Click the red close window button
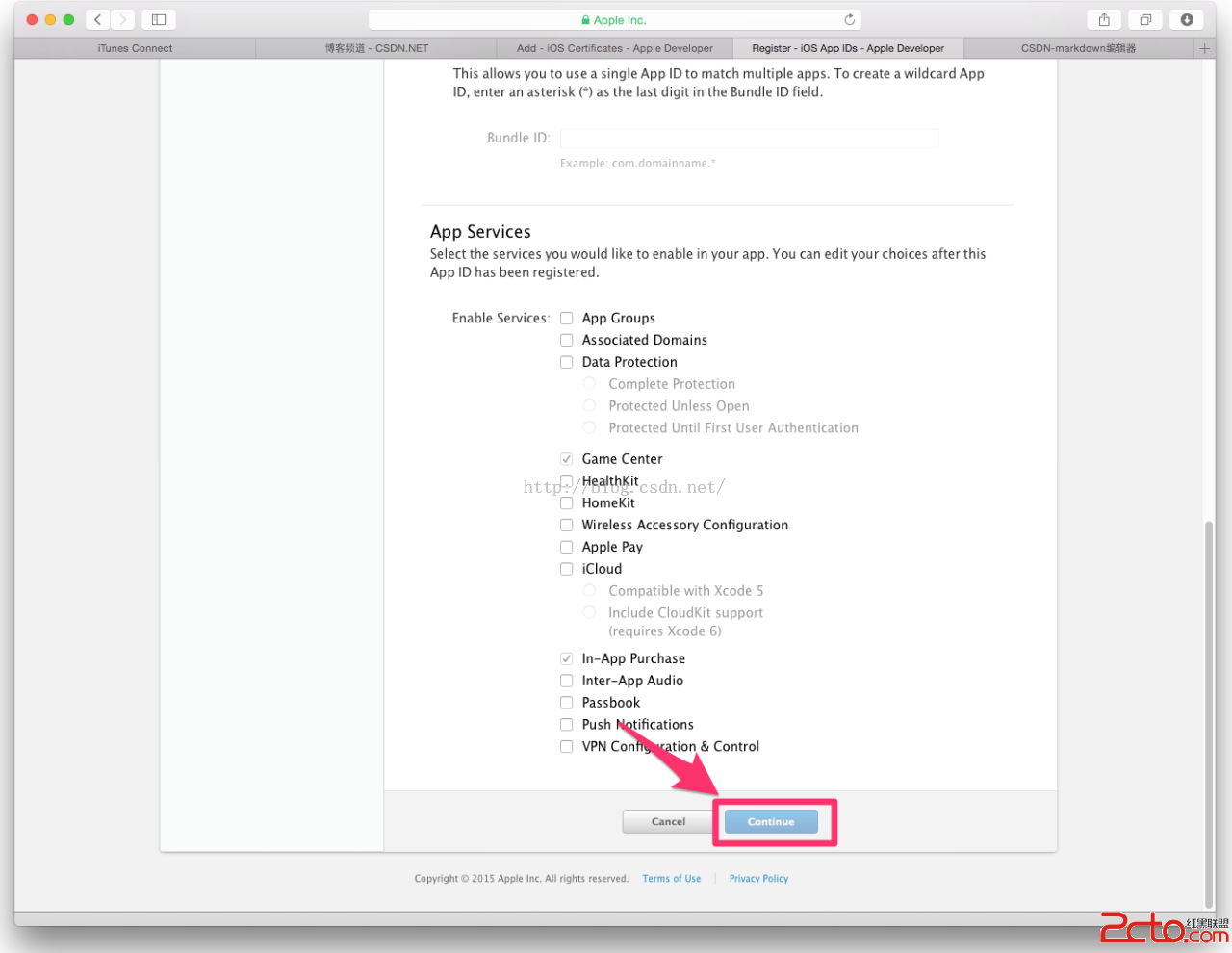Image resolution: width=1232 pixels, height=953 pixels. (32, 19)
